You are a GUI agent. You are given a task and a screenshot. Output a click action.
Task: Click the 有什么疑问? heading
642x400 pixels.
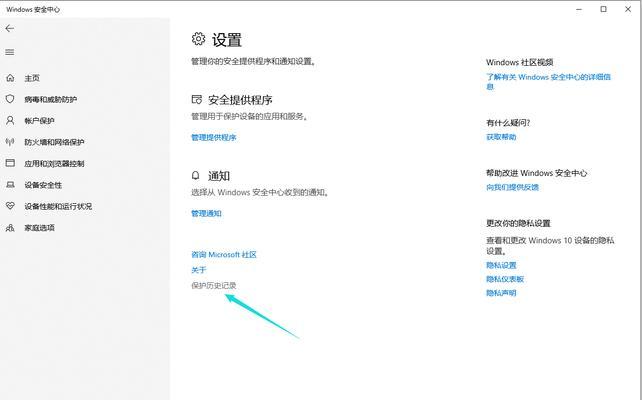[508, 122]
